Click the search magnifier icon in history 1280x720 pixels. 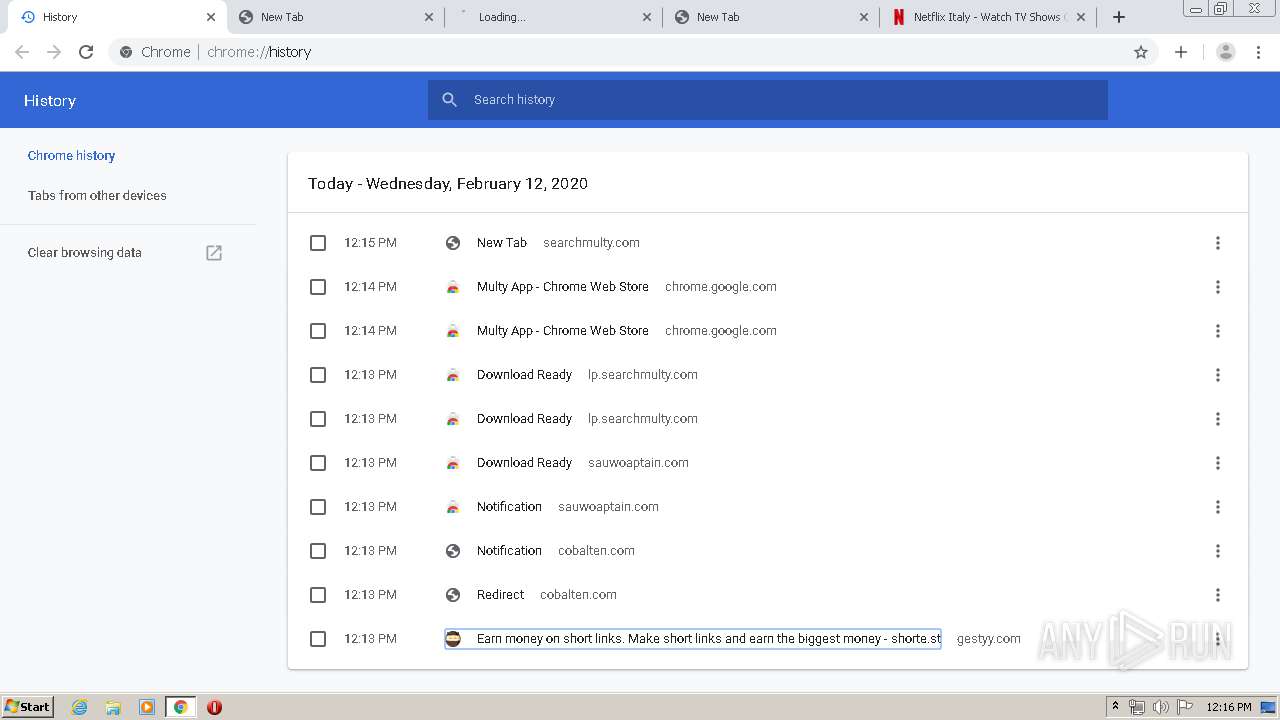[450, 100]
